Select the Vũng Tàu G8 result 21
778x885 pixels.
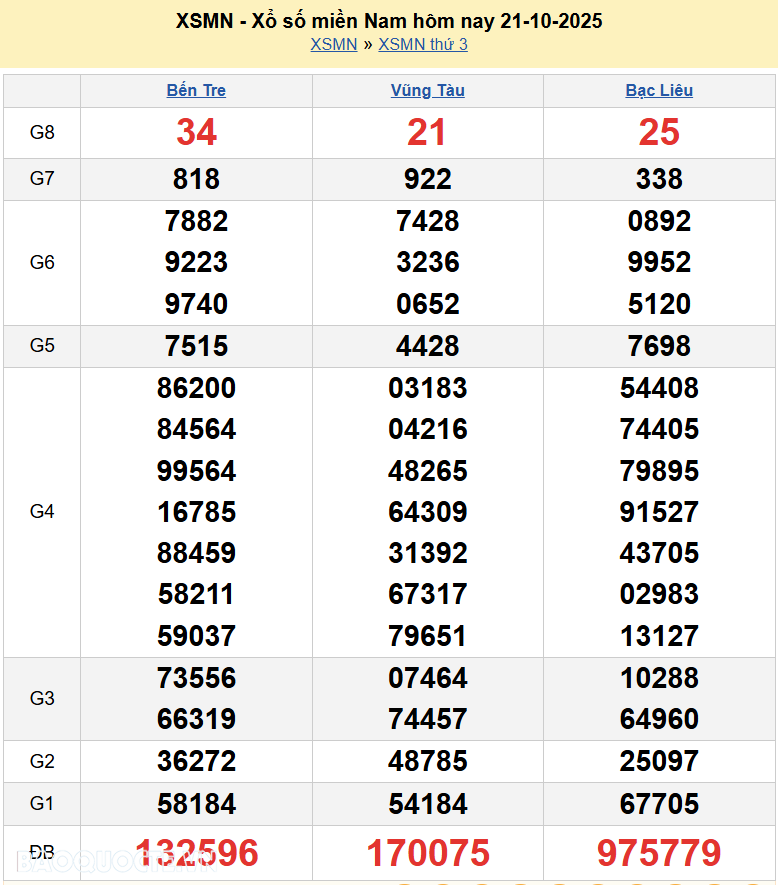[x=427, y=132]
